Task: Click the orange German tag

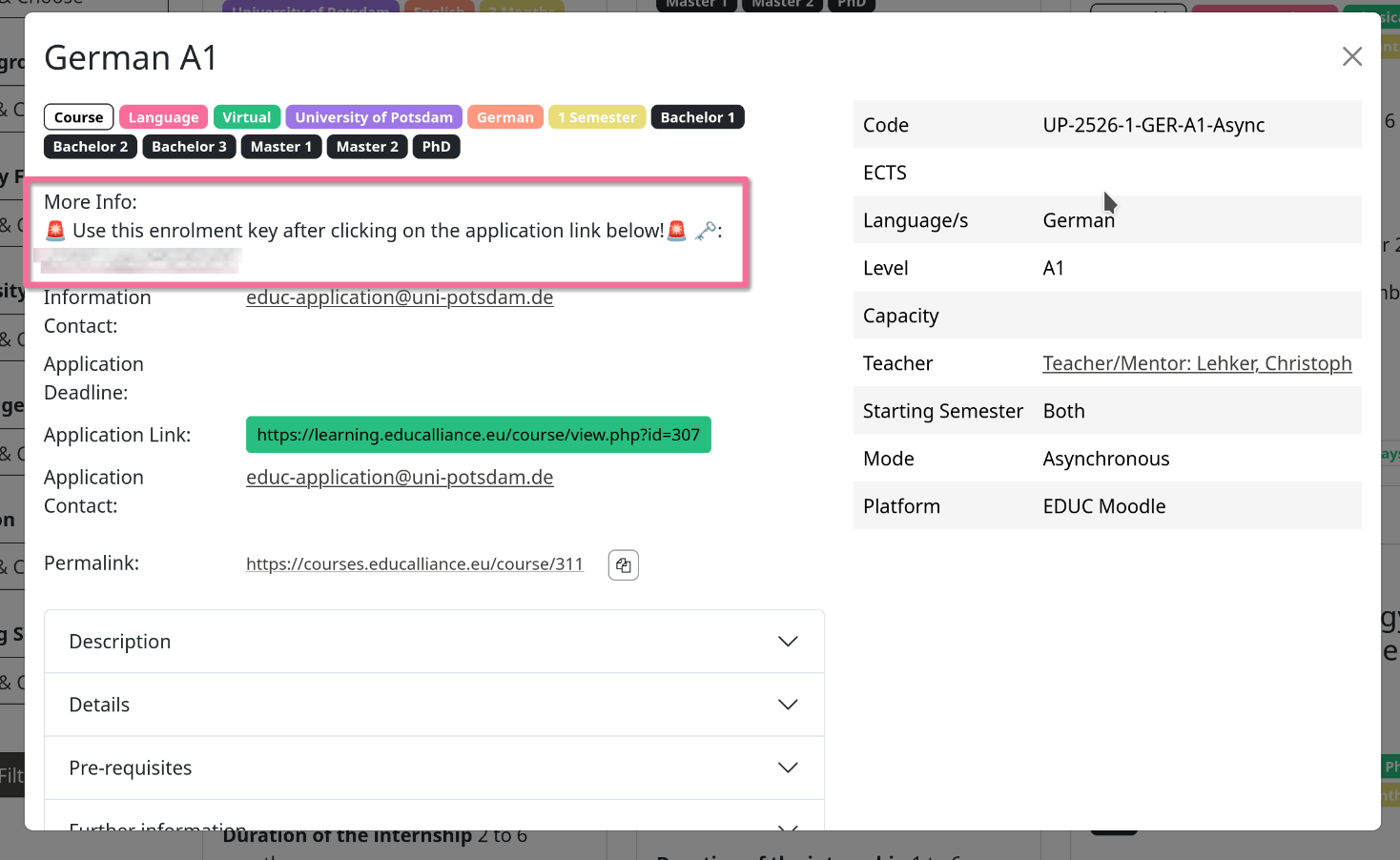Action: tap(505, 117)
